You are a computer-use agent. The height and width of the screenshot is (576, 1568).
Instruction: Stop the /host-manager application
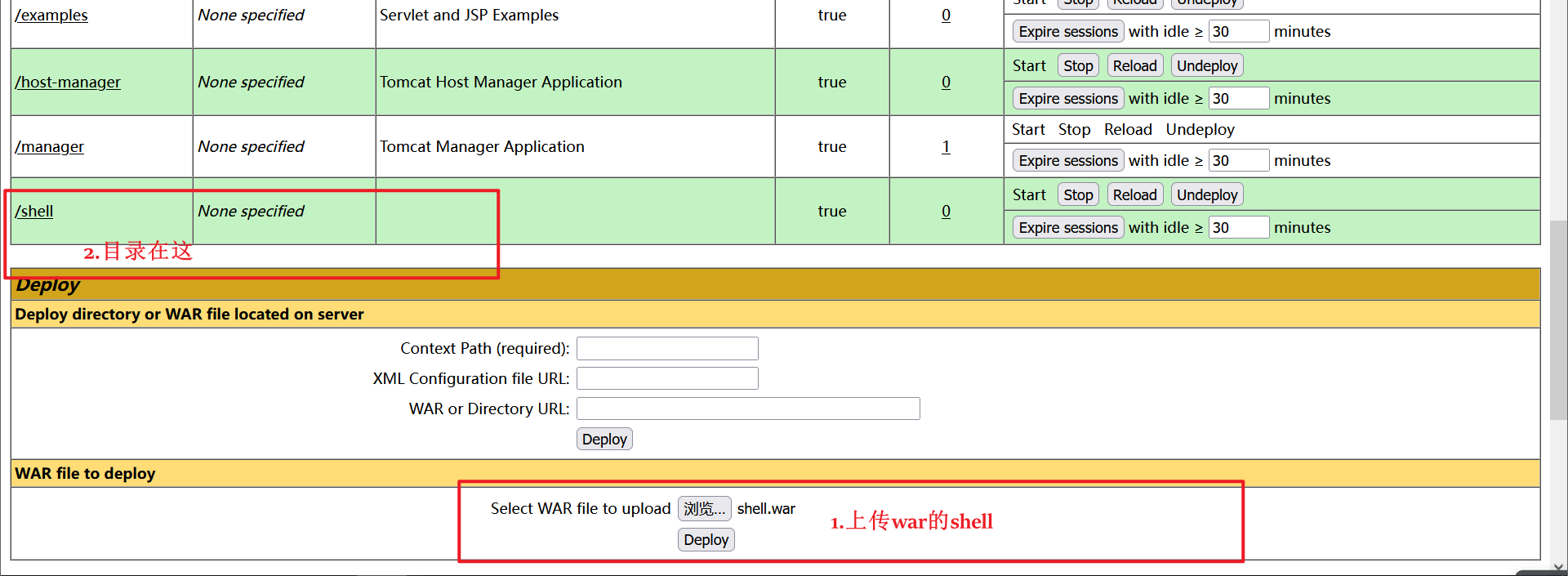(1078, 66)
